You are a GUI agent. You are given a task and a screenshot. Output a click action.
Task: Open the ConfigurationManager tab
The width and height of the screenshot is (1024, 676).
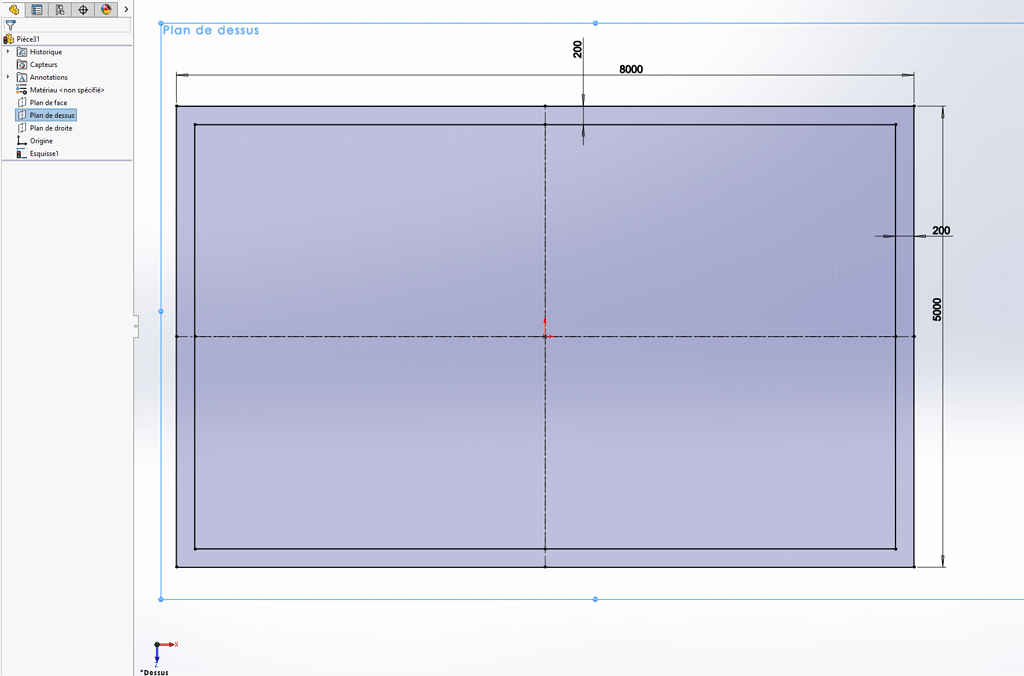(x=60, y=9)
